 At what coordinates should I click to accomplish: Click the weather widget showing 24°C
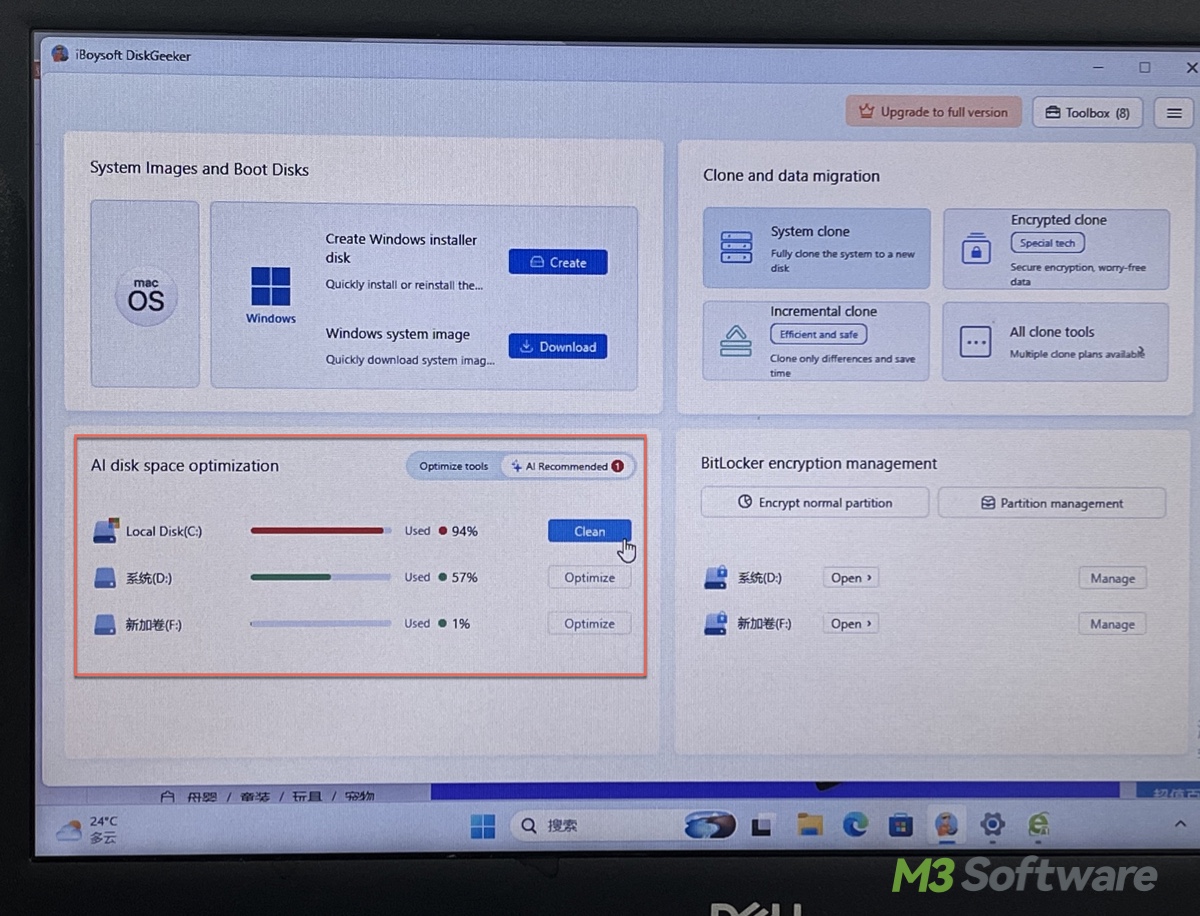(x=88, y=829)
